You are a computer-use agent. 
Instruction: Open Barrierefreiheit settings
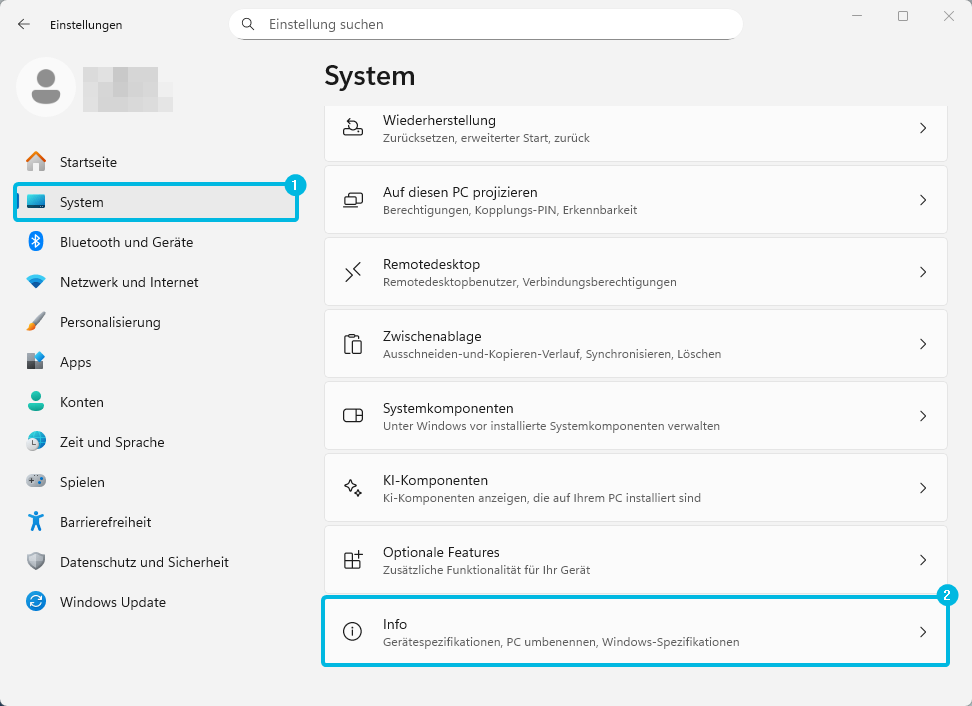[x=156, y=522]
